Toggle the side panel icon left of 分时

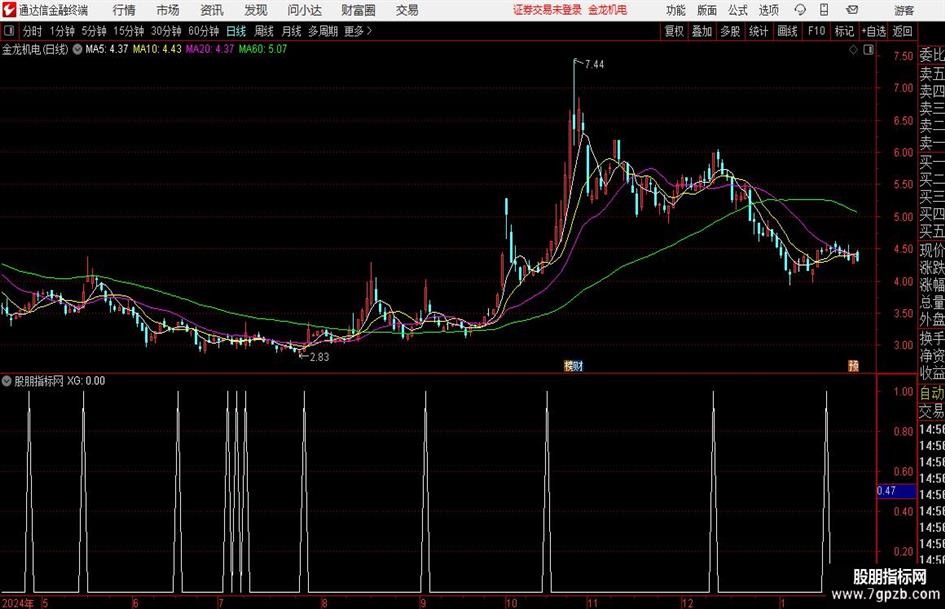pos(8,31)
